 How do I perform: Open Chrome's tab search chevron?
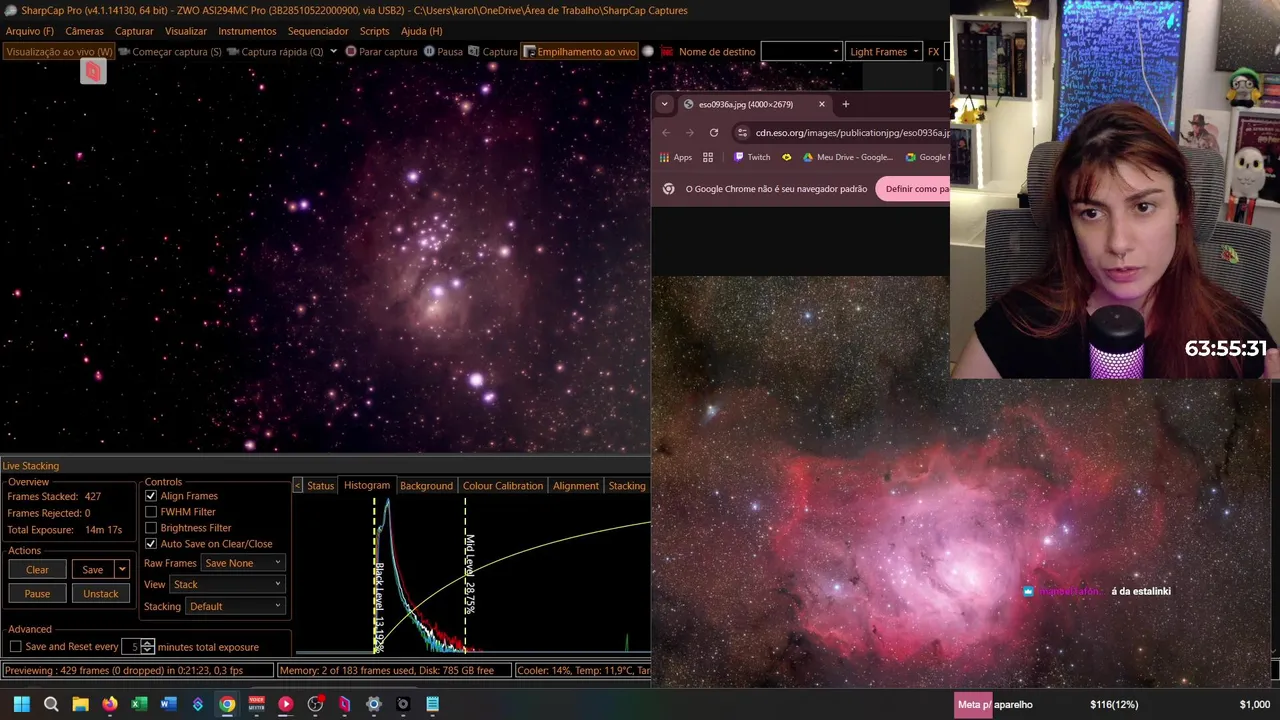[664, 104]
